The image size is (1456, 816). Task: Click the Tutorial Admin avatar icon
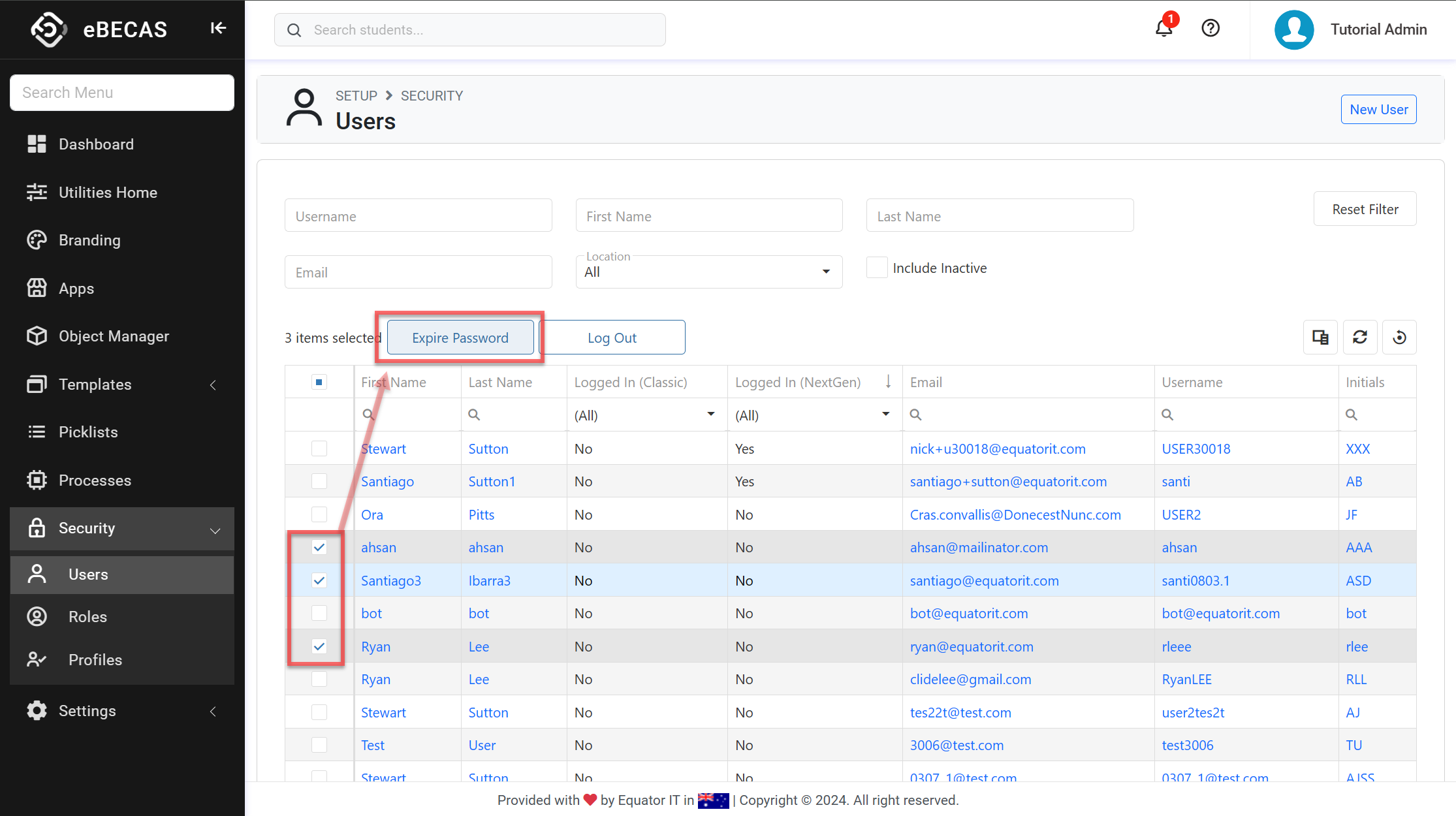coord(1294,29)
